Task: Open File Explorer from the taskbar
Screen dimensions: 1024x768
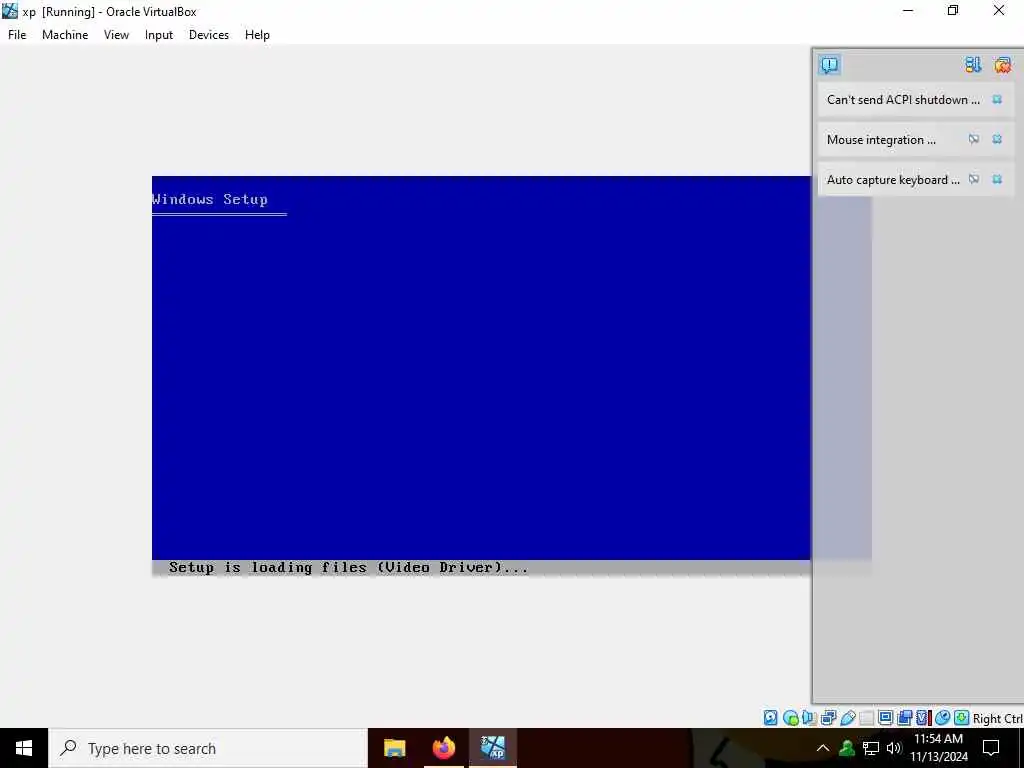Action: (394, 748)
